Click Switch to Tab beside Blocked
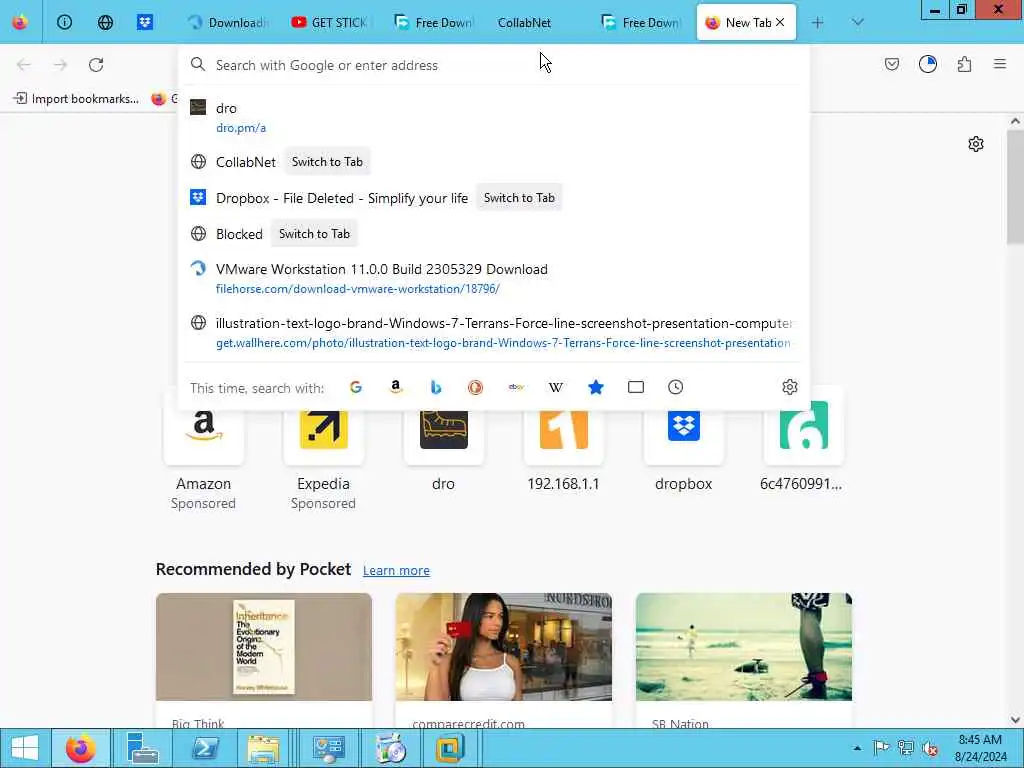The height and width of the screenshot is (768, 1024). click(314, 234)
